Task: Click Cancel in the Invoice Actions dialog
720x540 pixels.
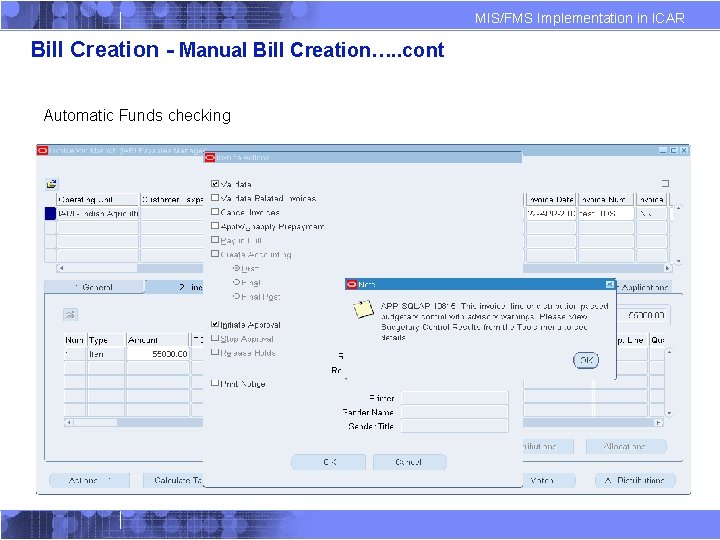Action: [x=409, y=462]
